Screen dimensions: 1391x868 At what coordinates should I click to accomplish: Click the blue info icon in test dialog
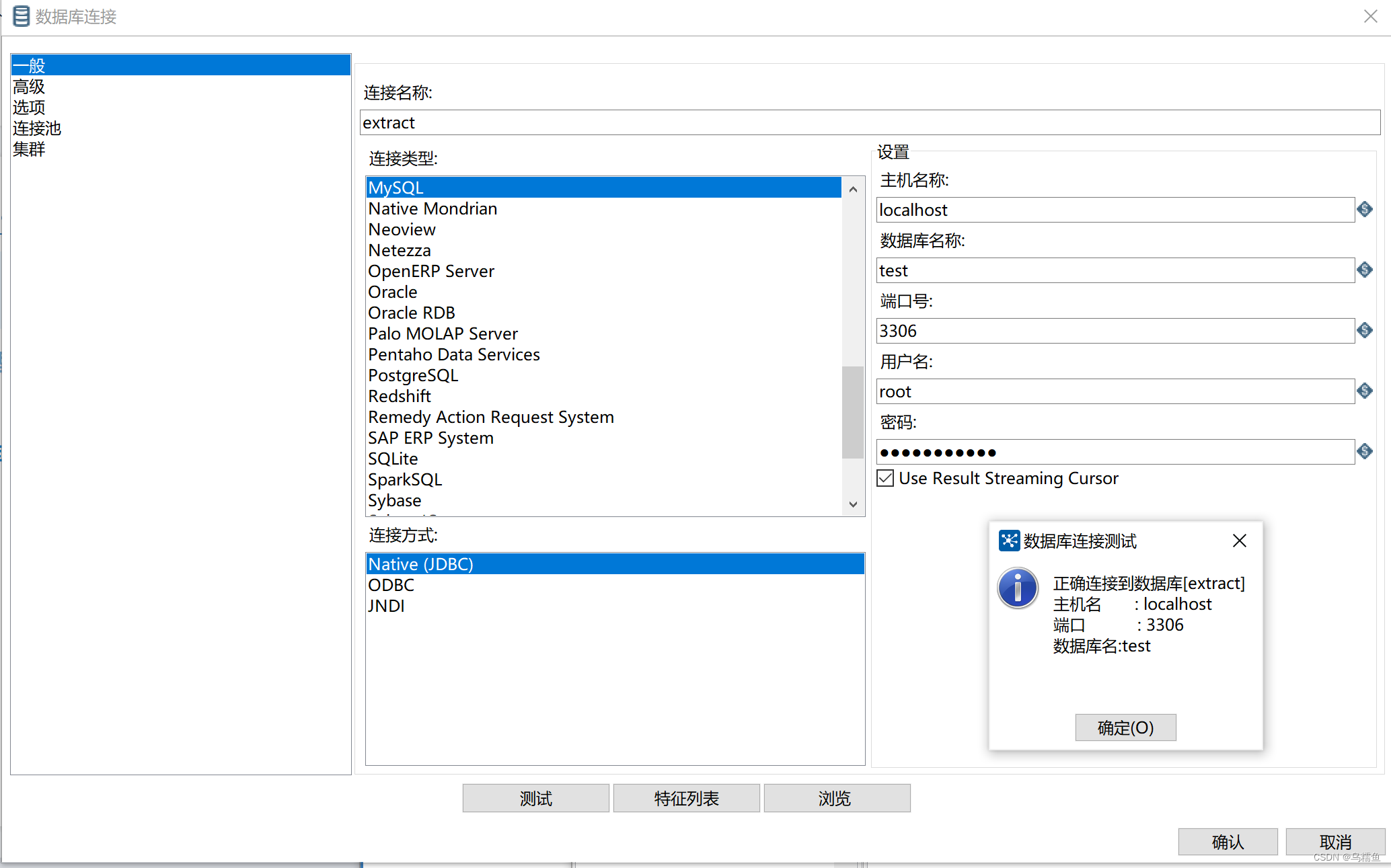pyautogui.click(x=1018, y=588)
